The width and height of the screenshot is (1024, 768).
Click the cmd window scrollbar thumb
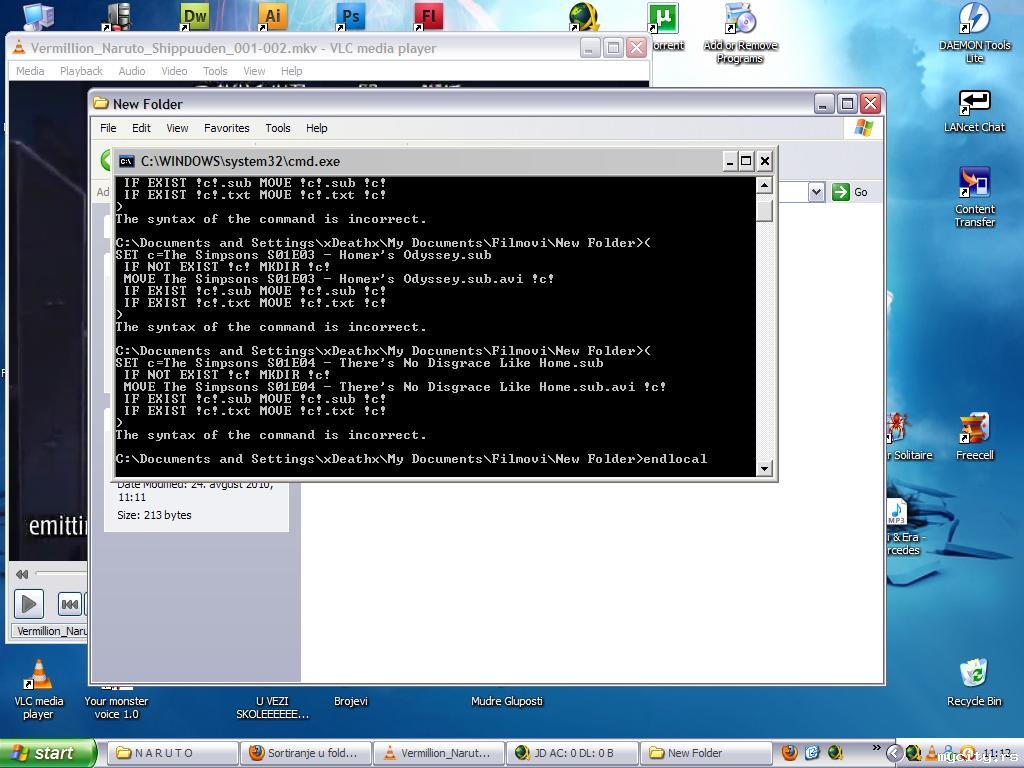click(764, 211)
